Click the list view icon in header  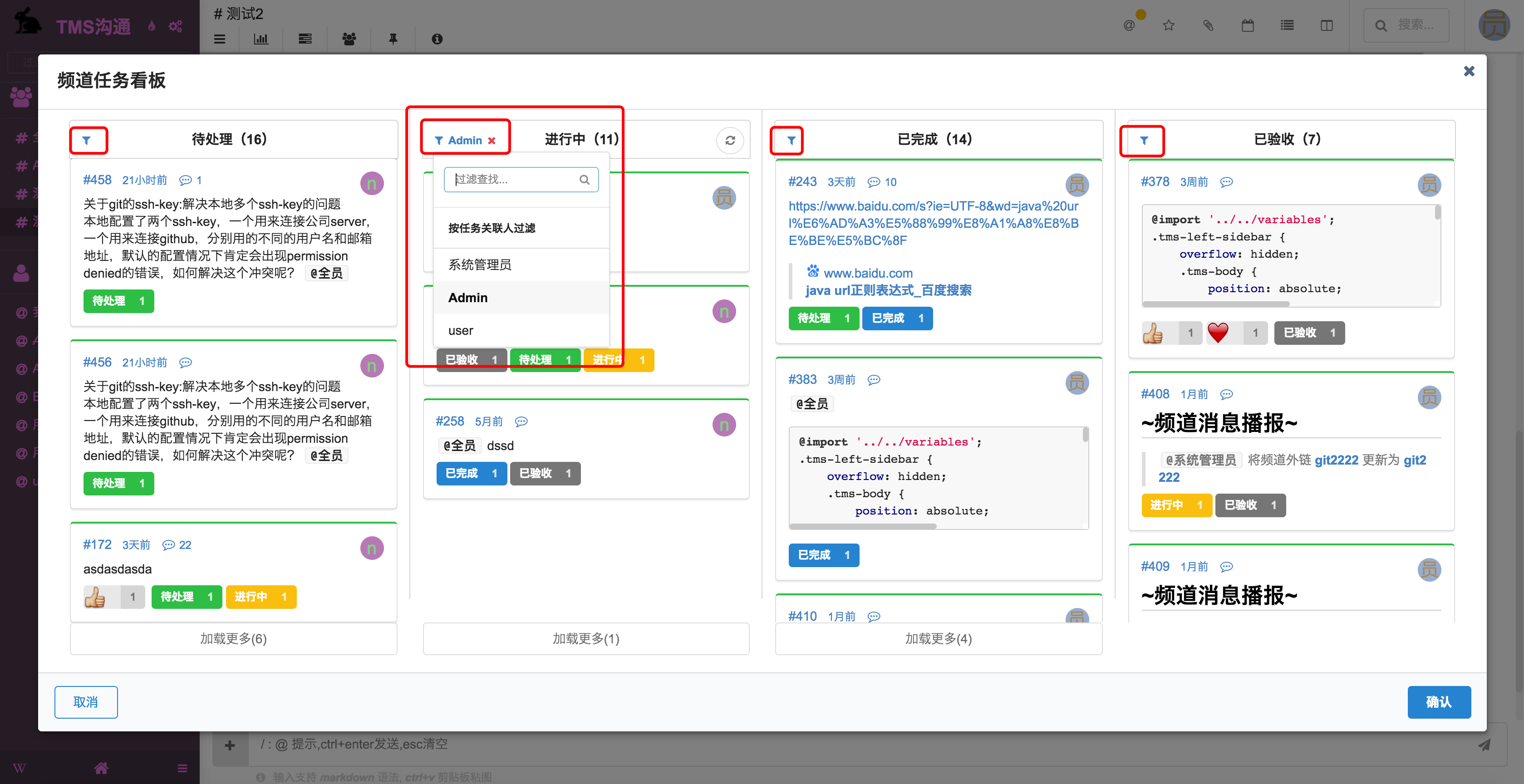pyautogui.click(x=1288, y=25)
